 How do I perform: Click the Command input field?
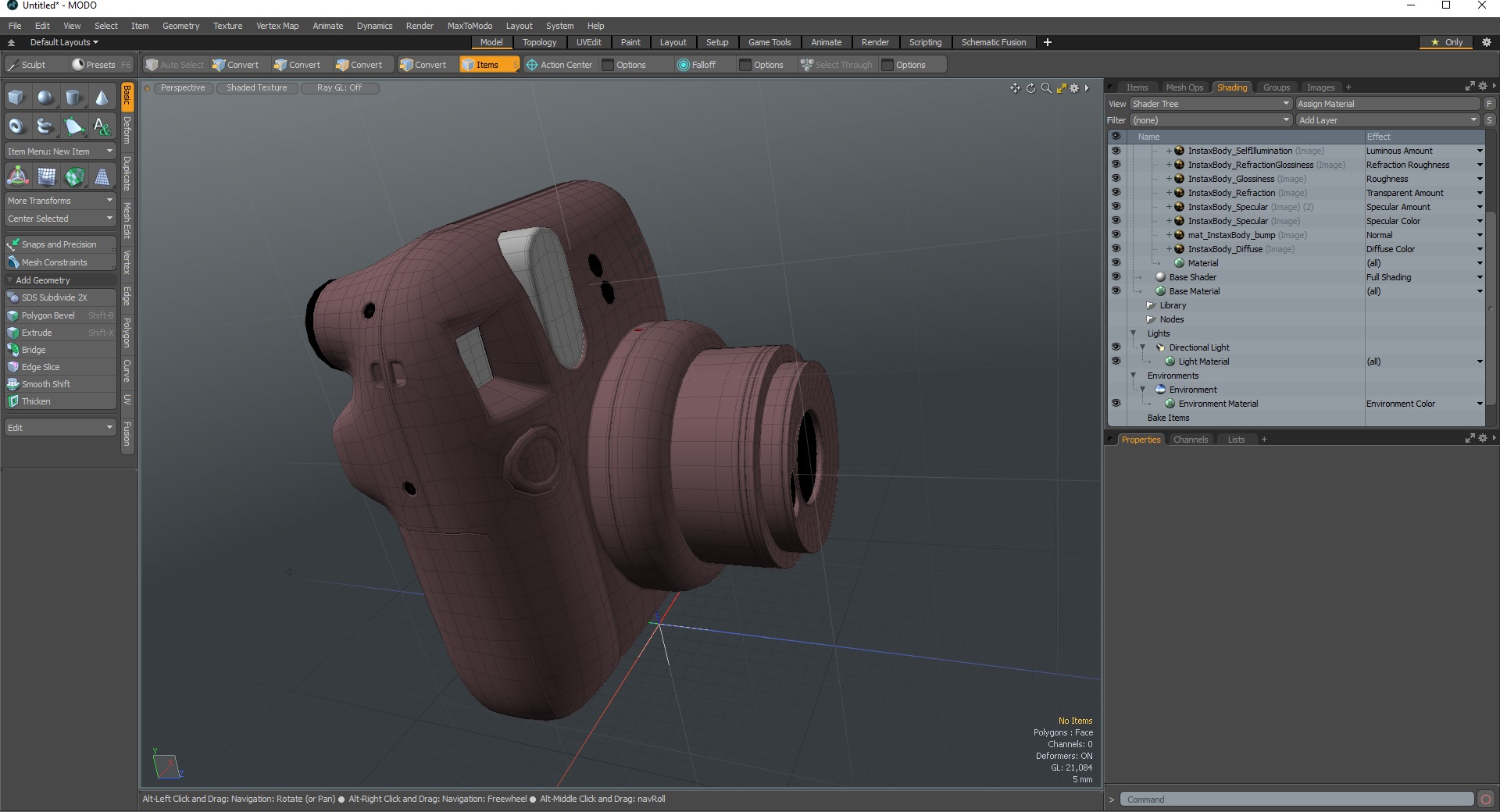[x=1297, y=800]
